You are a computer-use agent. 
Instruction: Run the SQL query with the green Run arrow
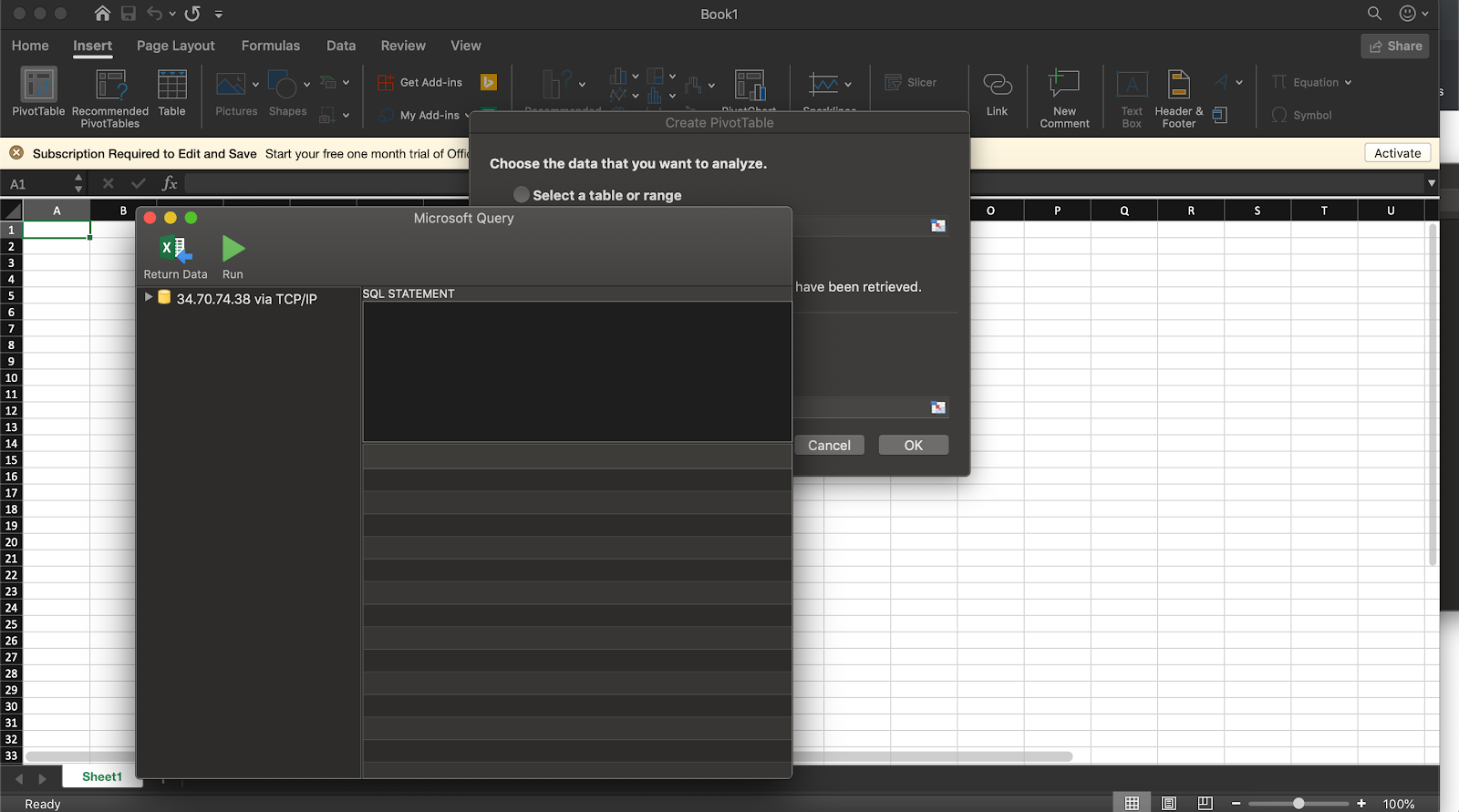coord(233,249)
